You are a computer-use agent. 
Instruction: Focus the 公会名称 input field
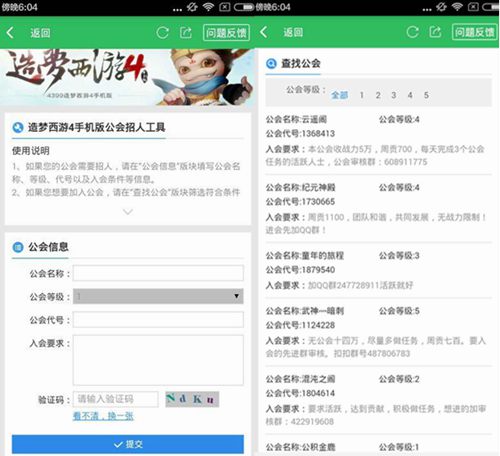[158, 273]
